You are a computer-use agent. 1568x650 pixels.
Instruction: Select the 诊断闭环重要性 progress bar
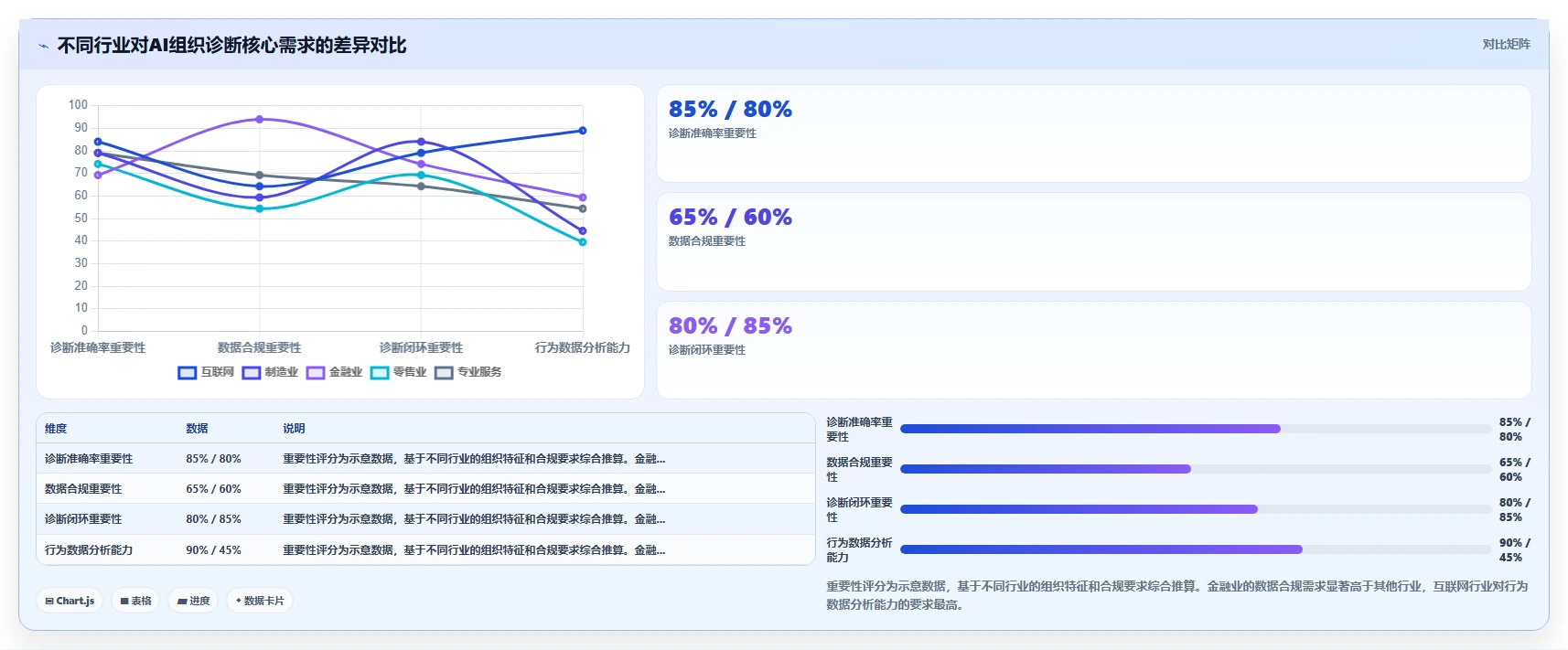click(1196, 509)
